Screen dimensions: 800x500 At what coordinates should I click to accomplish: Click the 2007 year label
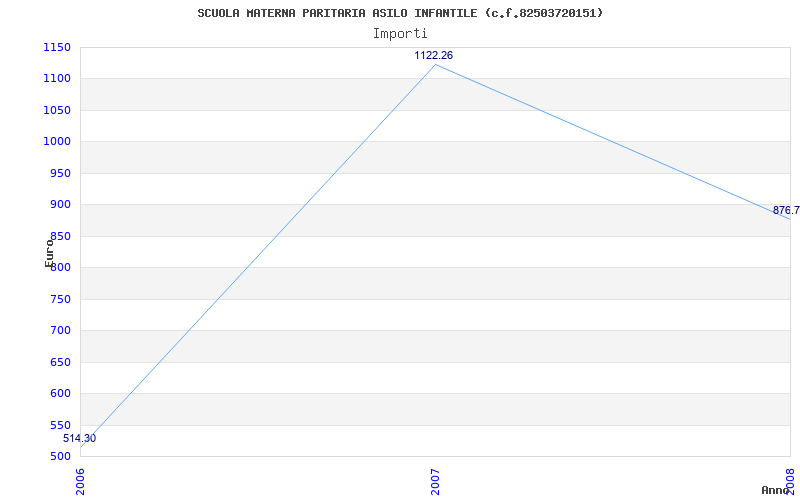pos(435,481)
